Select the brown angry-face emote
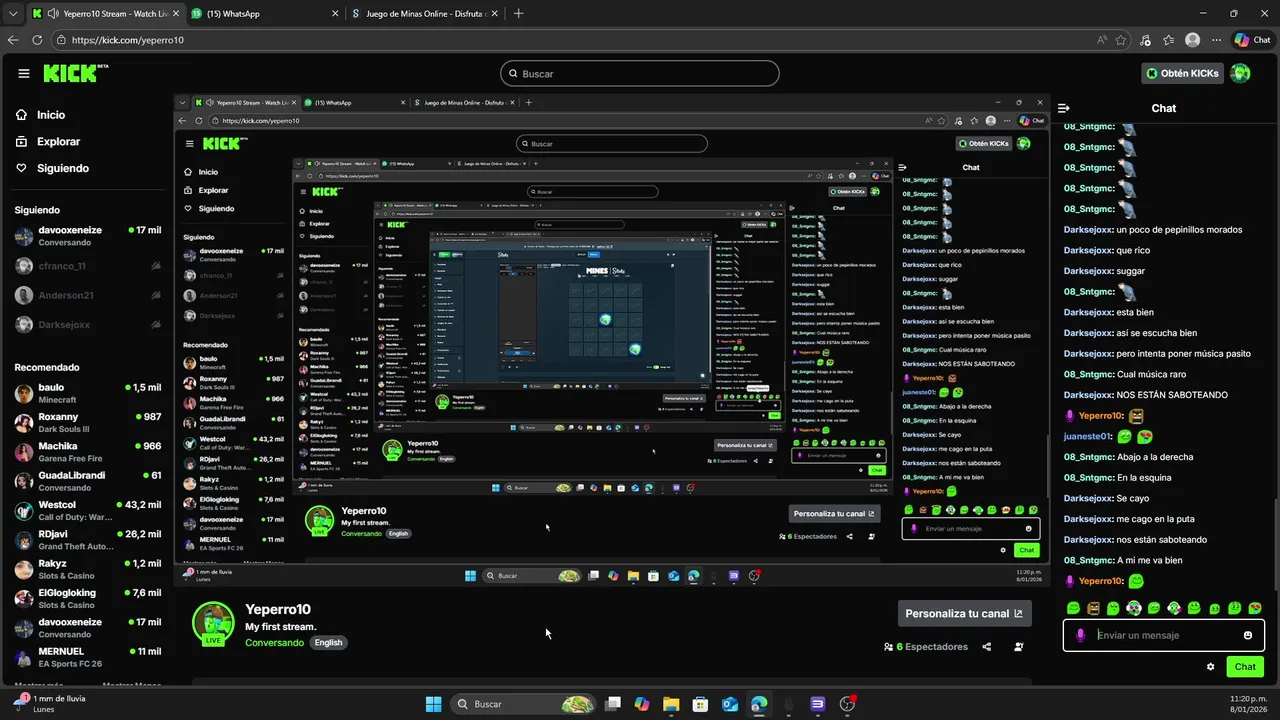The height and width of the screenshot is (720, 1280). pos(1093,608)
